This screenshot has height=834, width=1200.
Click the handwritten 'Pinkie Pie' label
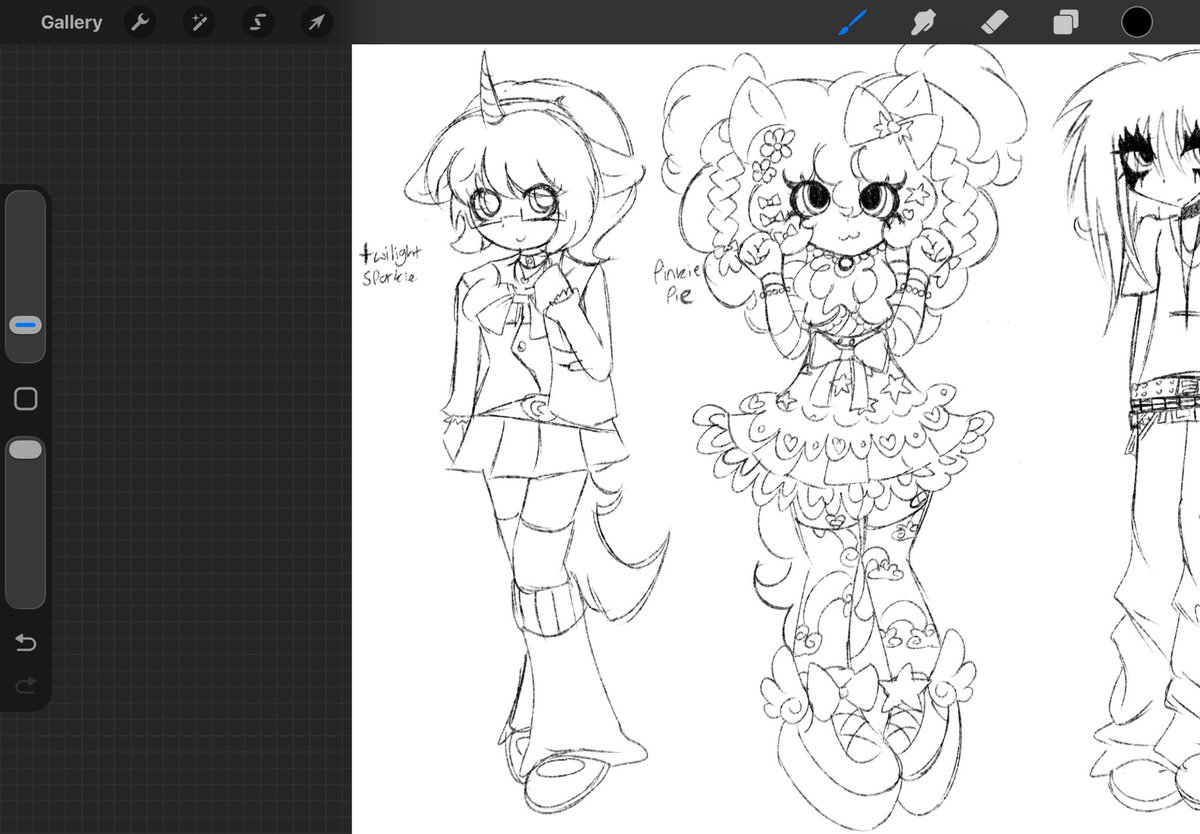(x=679, y=281)
